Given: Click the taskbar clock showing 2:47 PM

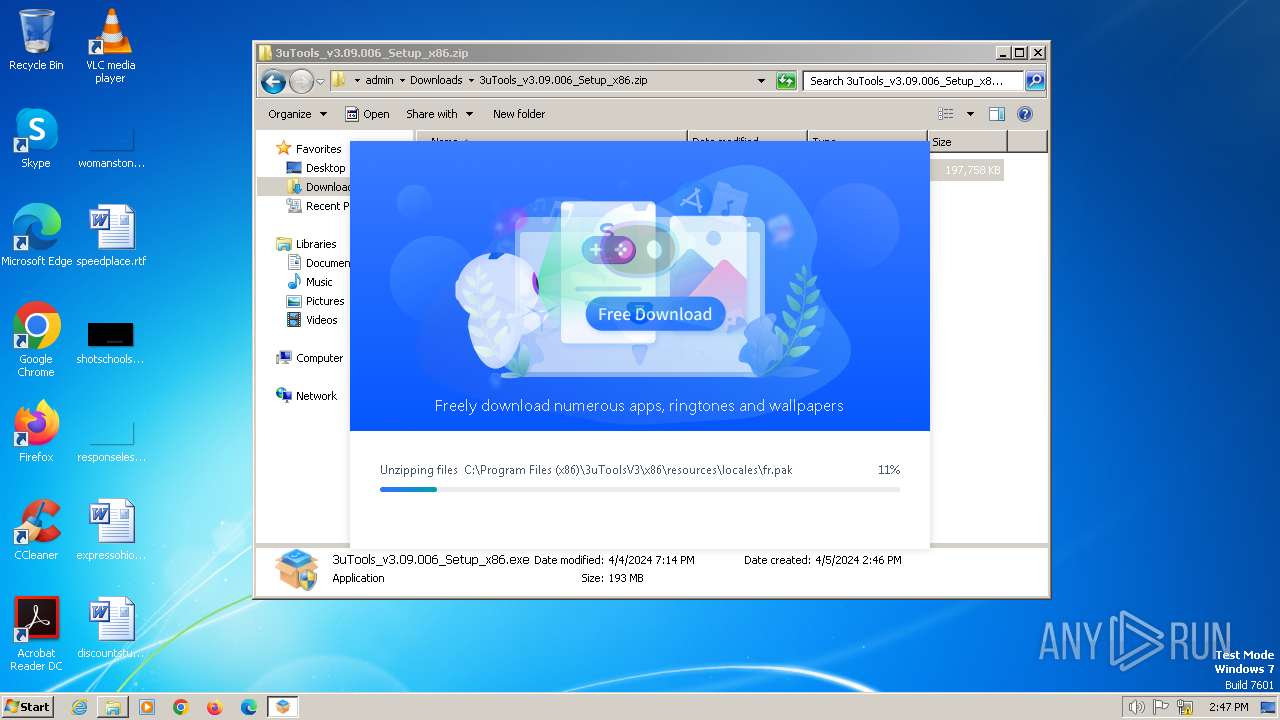Looking at the screenshot, I should 1228,707.
